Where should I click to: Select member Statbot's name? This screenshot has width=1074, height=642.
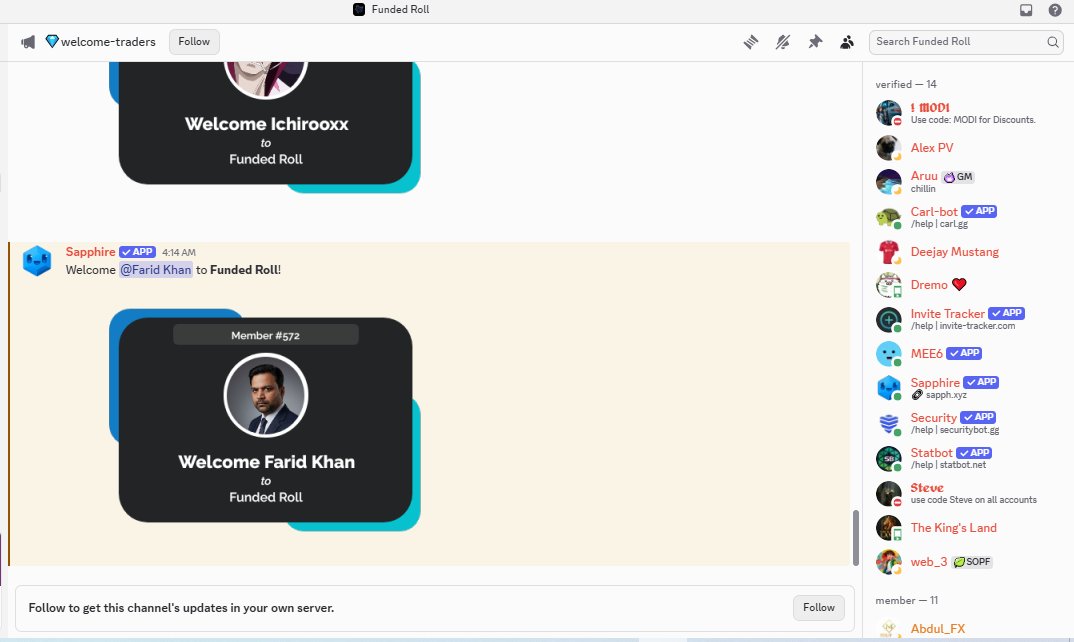click(x=931, y=452)
